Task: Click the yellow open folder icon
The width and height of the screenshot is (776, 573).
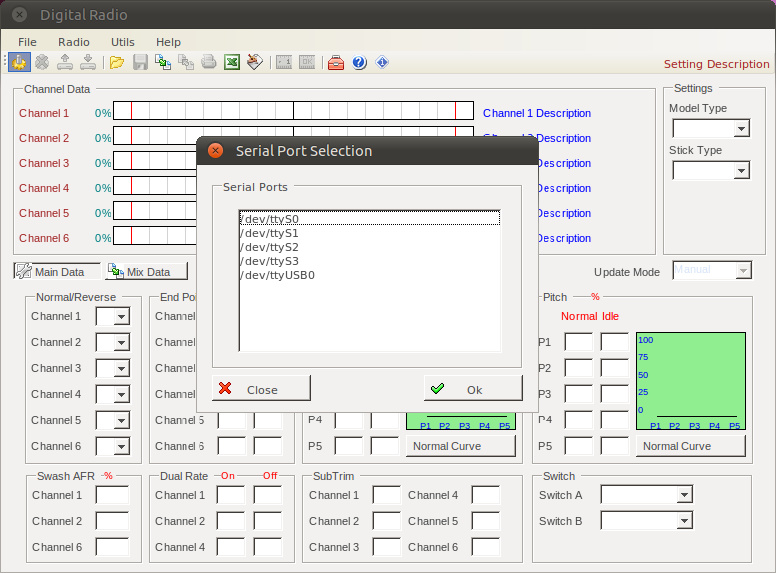Action: pyautogui.click(x=117, y=62)
